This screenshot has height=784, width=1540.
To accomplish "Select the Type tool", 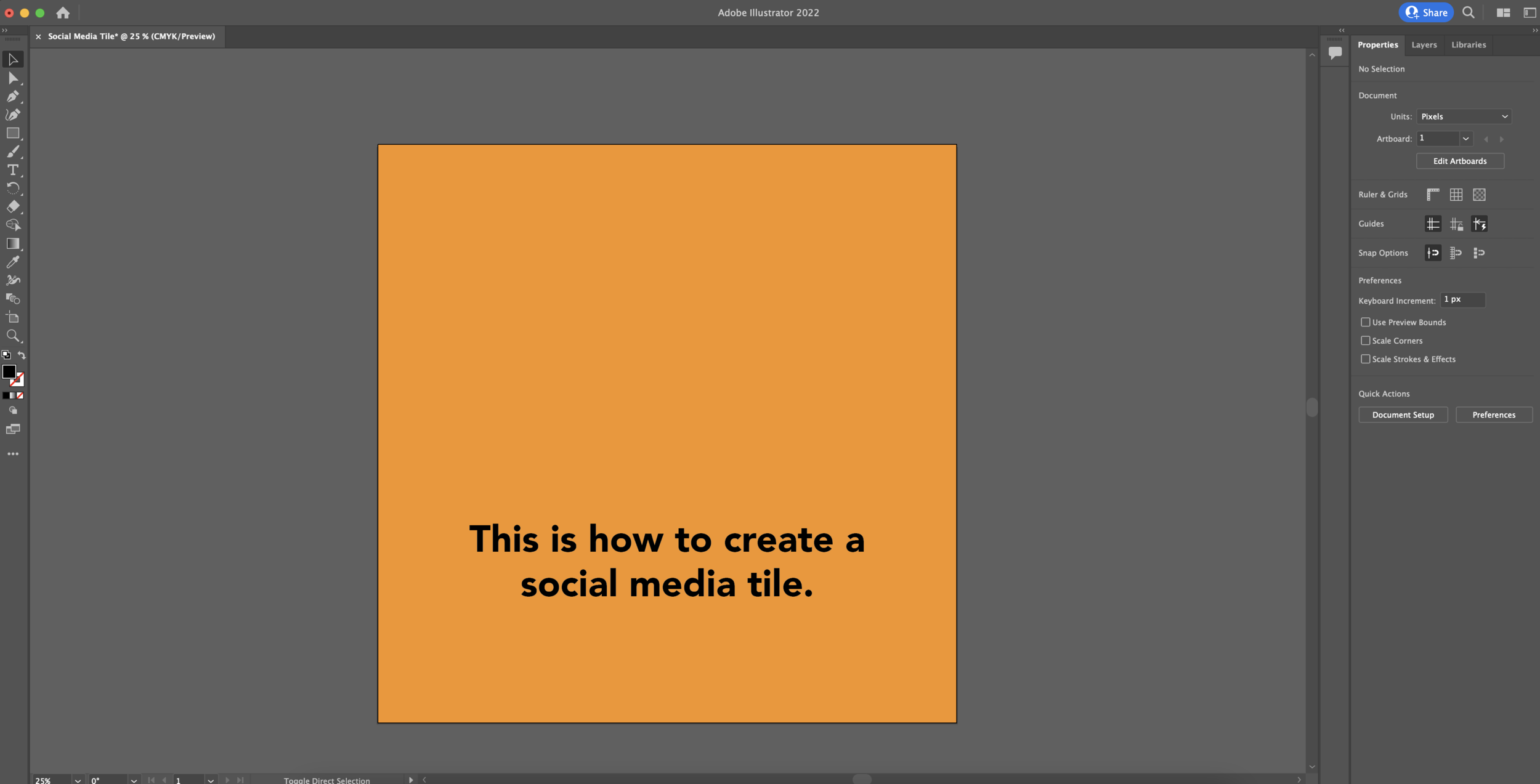I will coord(13,170).
